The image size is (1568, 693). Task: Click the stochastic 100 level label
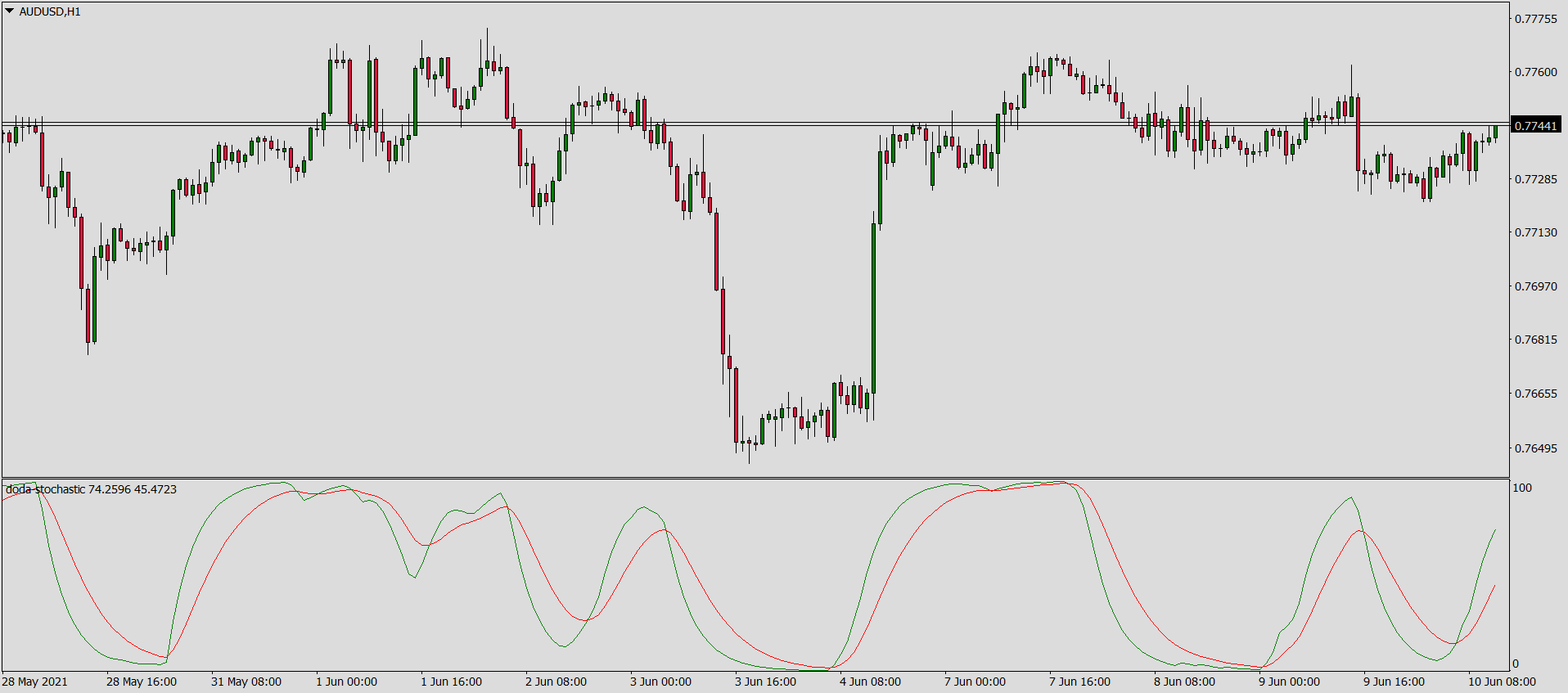click(1522, 488)
